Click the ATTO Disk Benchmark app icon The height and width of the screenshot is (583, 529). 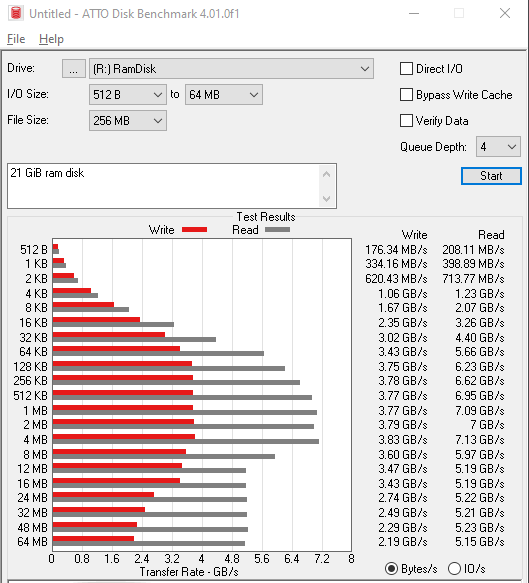pos(16,13)
